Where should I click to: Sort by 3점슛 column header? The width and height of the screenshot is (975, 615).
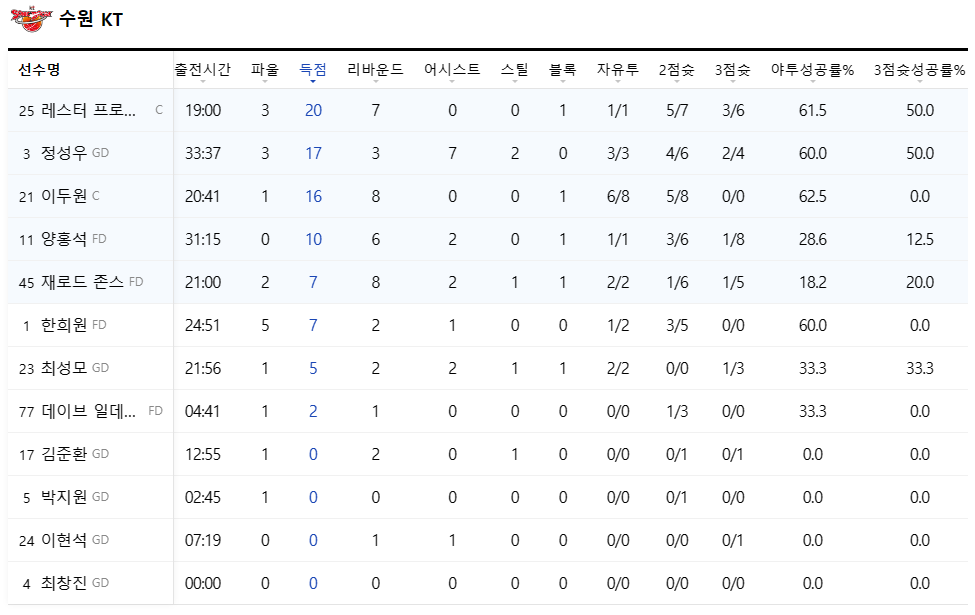point(732,70)
